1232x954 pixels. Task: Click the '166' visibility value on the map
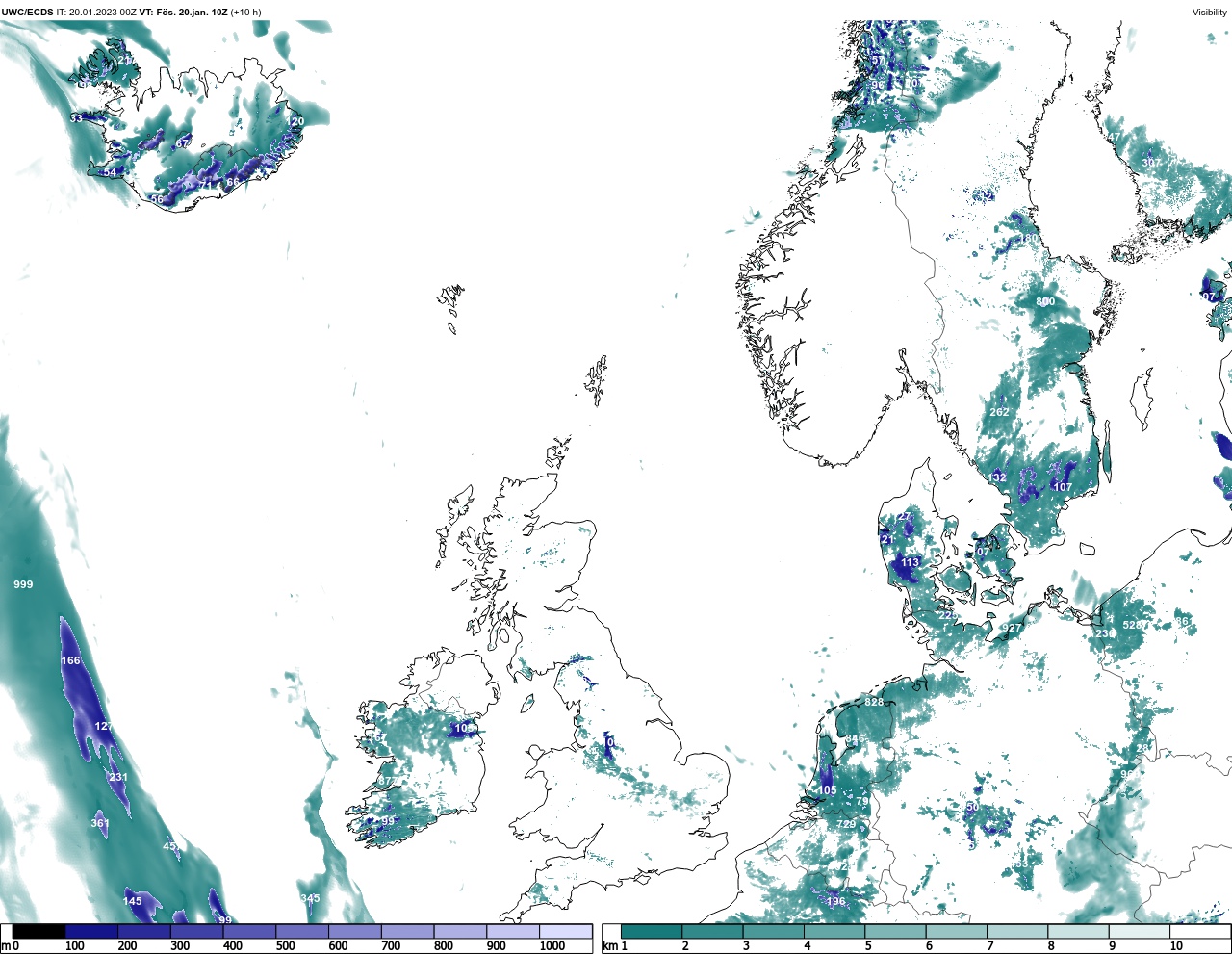tap(71, 660)
